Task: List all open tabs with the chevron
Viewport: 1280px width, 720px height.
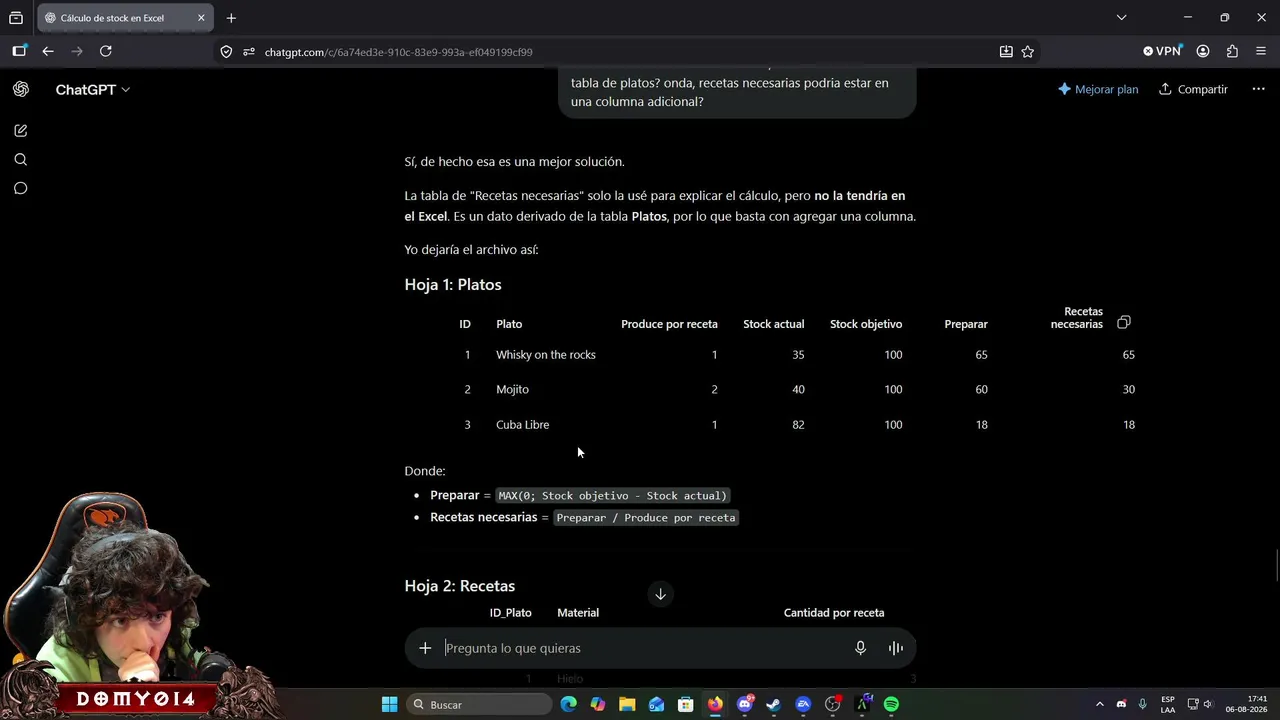Action: 1121,18
